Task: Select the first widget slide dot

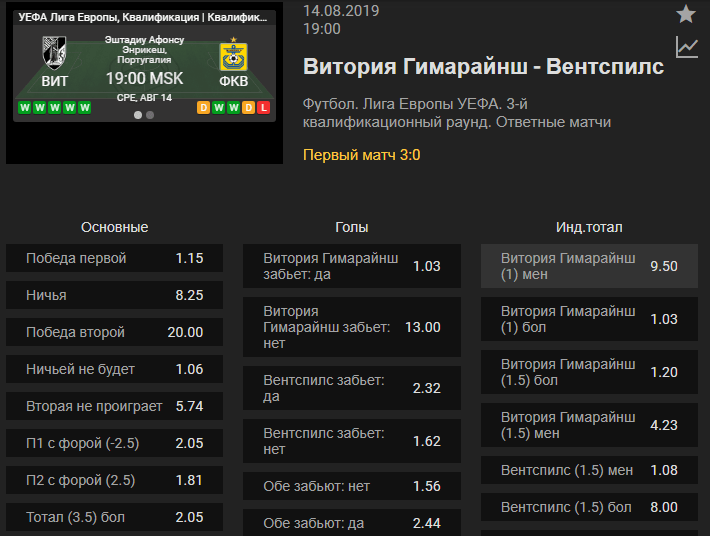Action: pyautogui.click(x=138, y=115)
